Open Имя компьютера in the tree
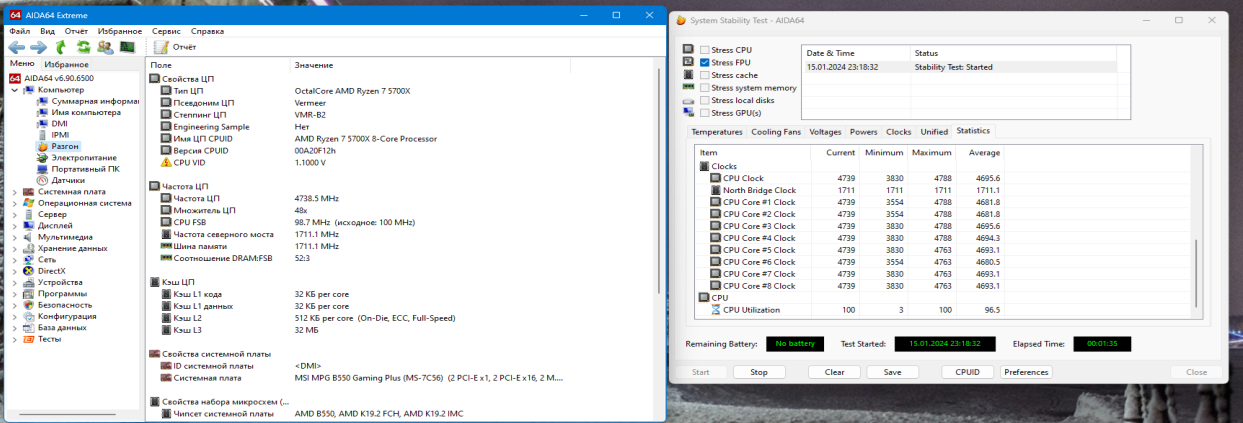Viewport: 1243px width, 423px height. pyautogui.click(x=79, y=112)
